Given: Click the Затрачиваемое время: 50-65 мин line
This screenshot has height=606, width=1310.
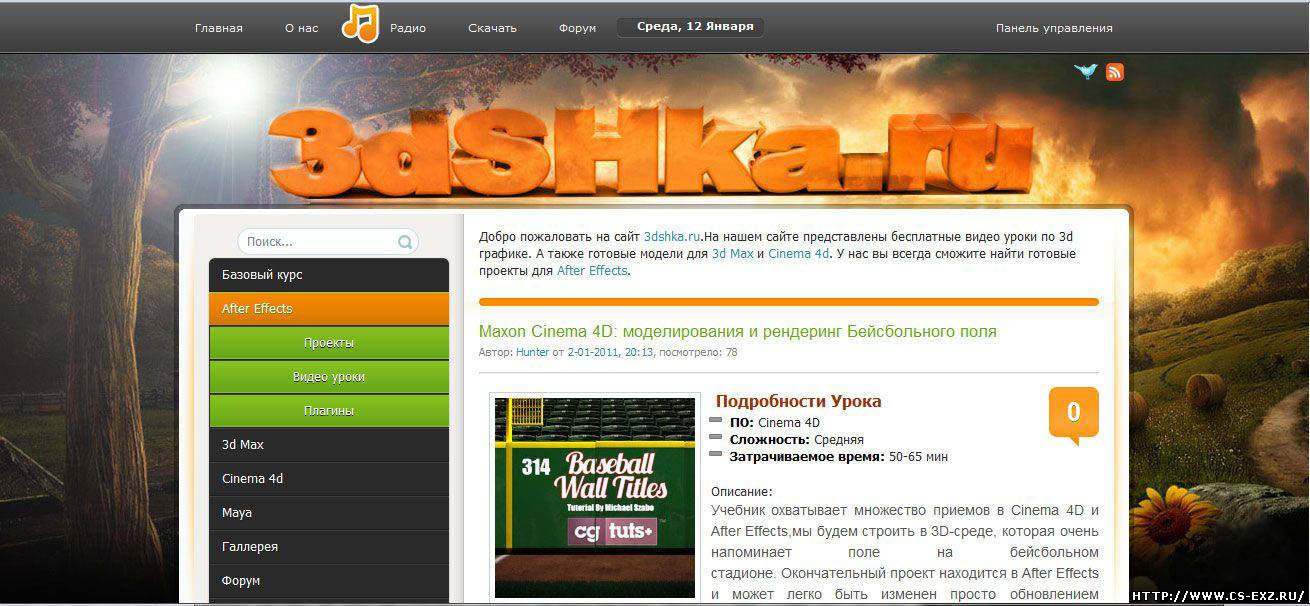Looking at the screenshot, I should [839, 457].
